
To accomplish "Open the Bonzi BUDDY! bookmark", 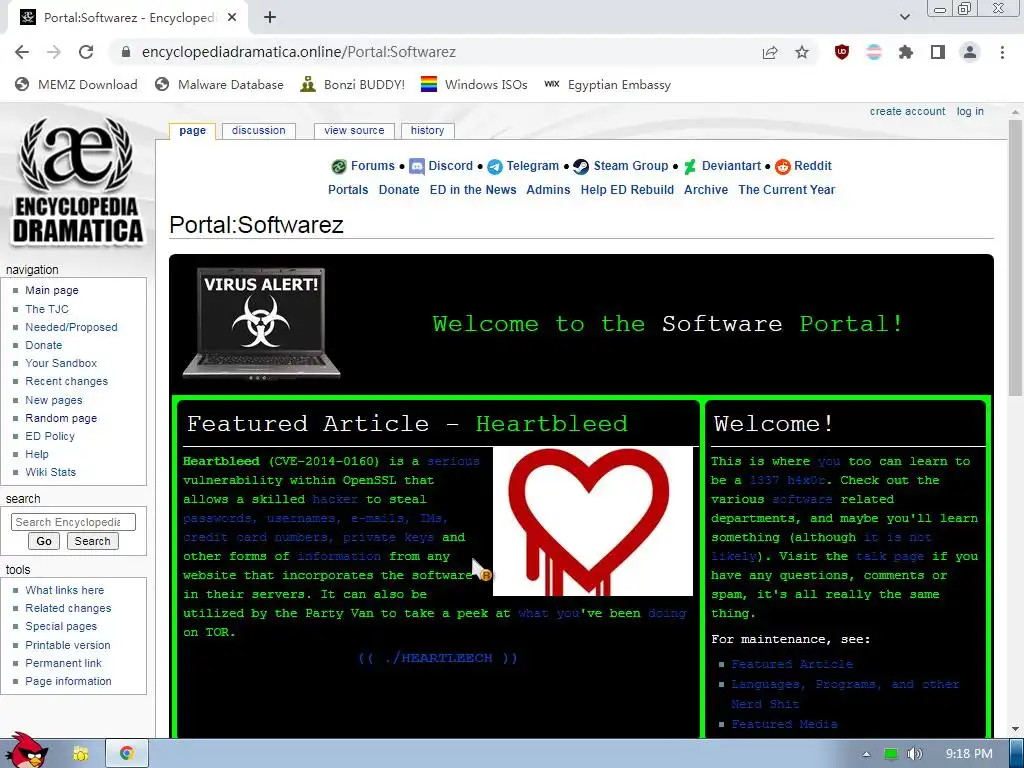I will [x=353, y=84].
